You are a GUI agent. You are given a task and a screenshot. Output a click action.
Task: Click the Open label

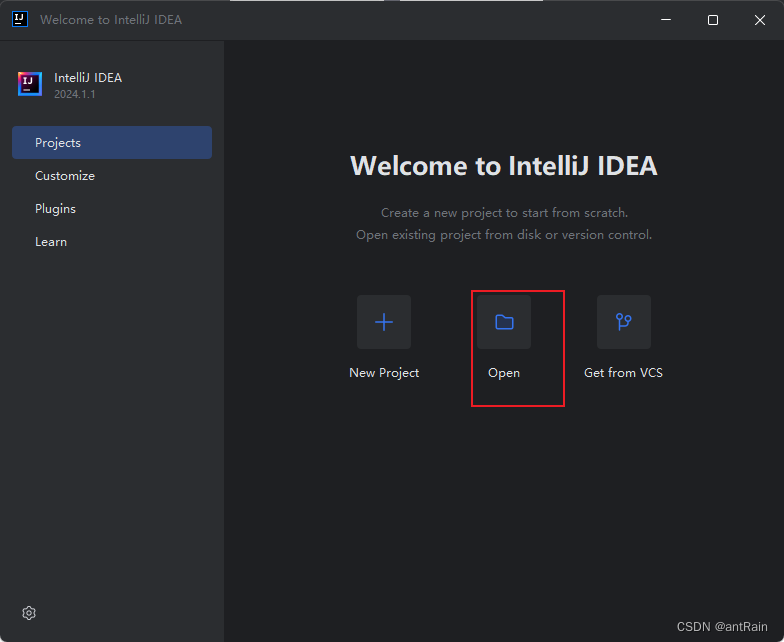point(504,373)
